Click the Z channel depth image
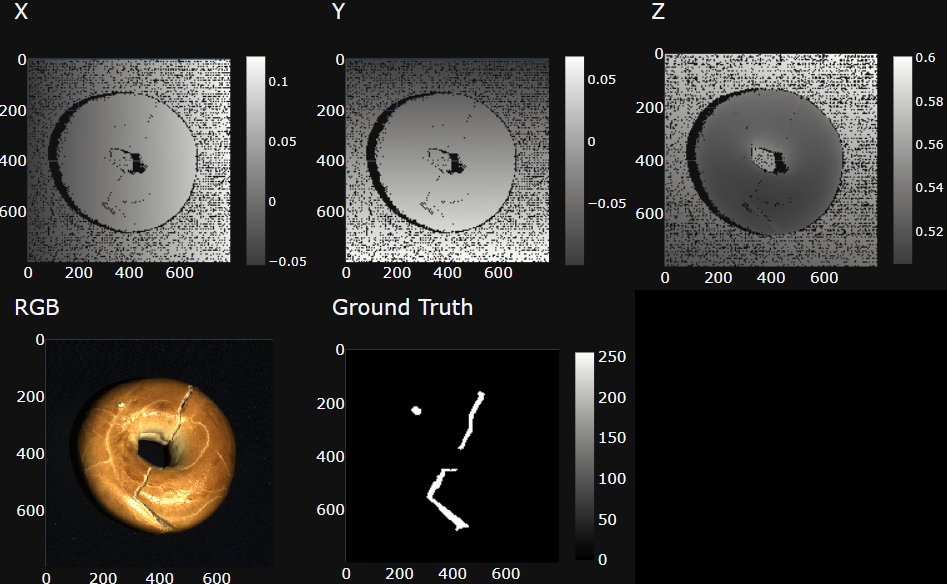The width and height of the screenshot is (947, 584). [x=771, y=160]
